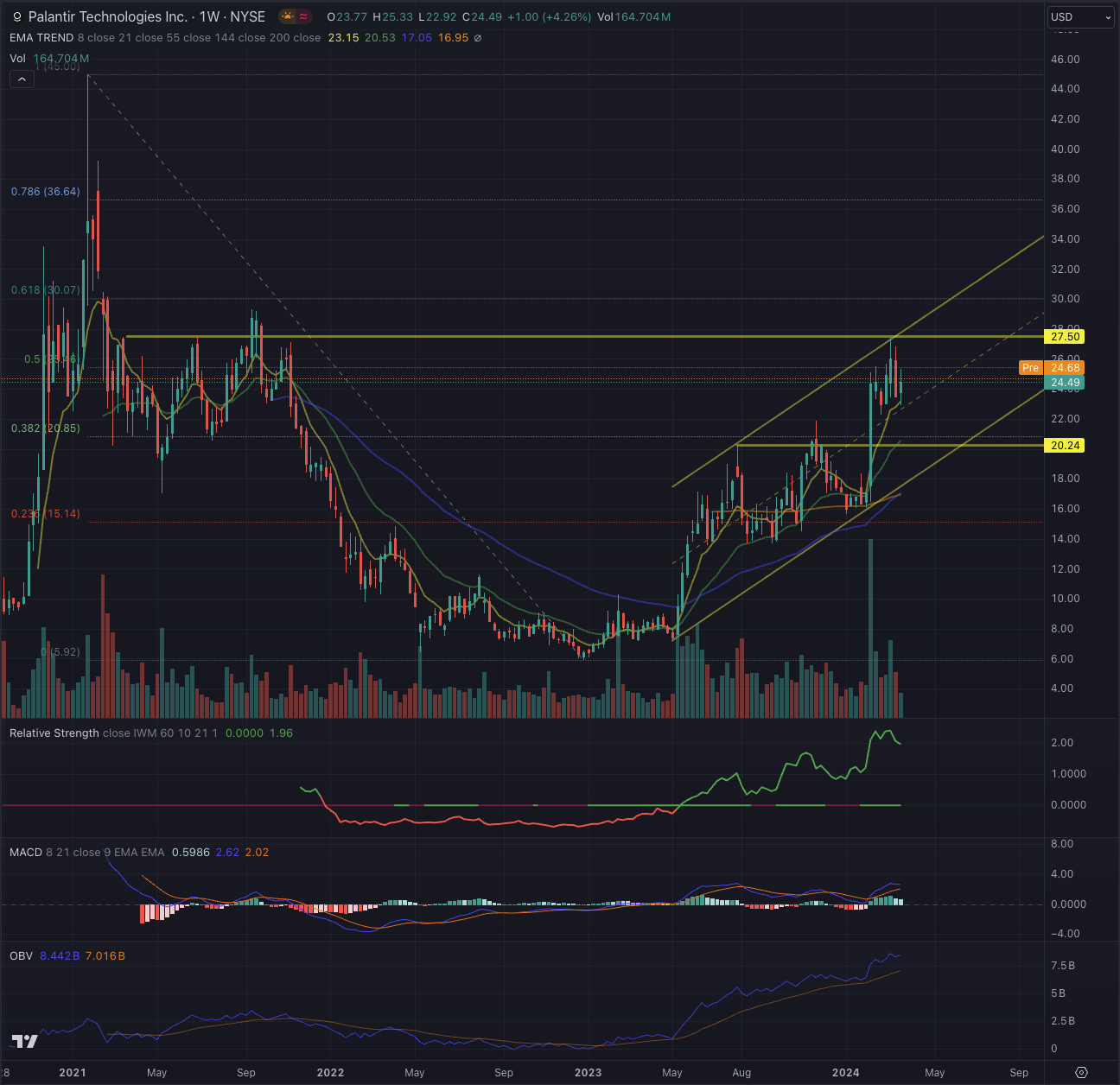Click the pre-market session sun icon
Viewport: 1120px width, 1085px height.
287,16
